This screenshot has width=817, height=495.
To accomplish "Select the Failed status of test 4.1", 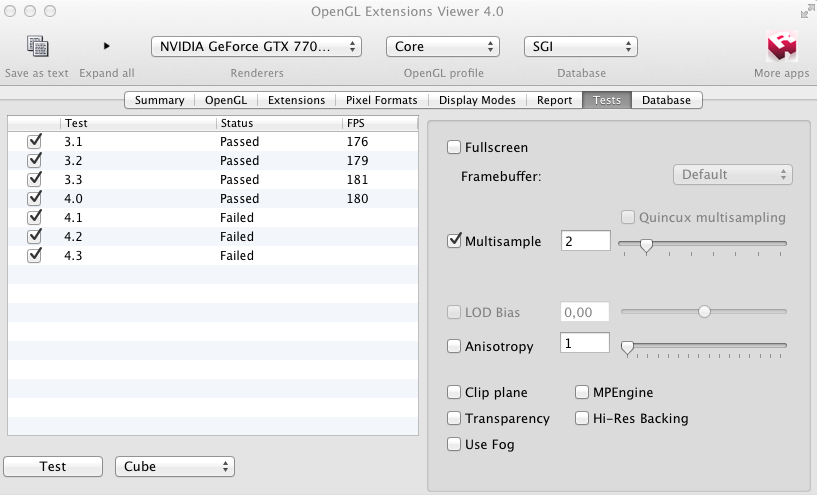I will click(237, 218).
